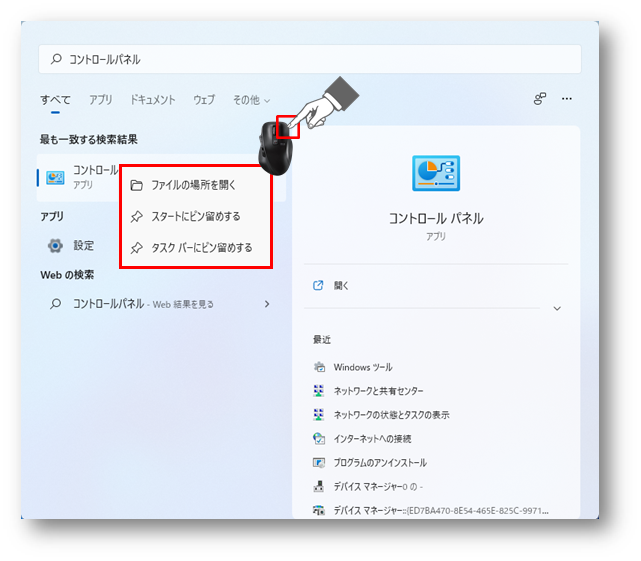Click the open icon beside 開く
Screen dimensions: 641x561
point(318,285)
